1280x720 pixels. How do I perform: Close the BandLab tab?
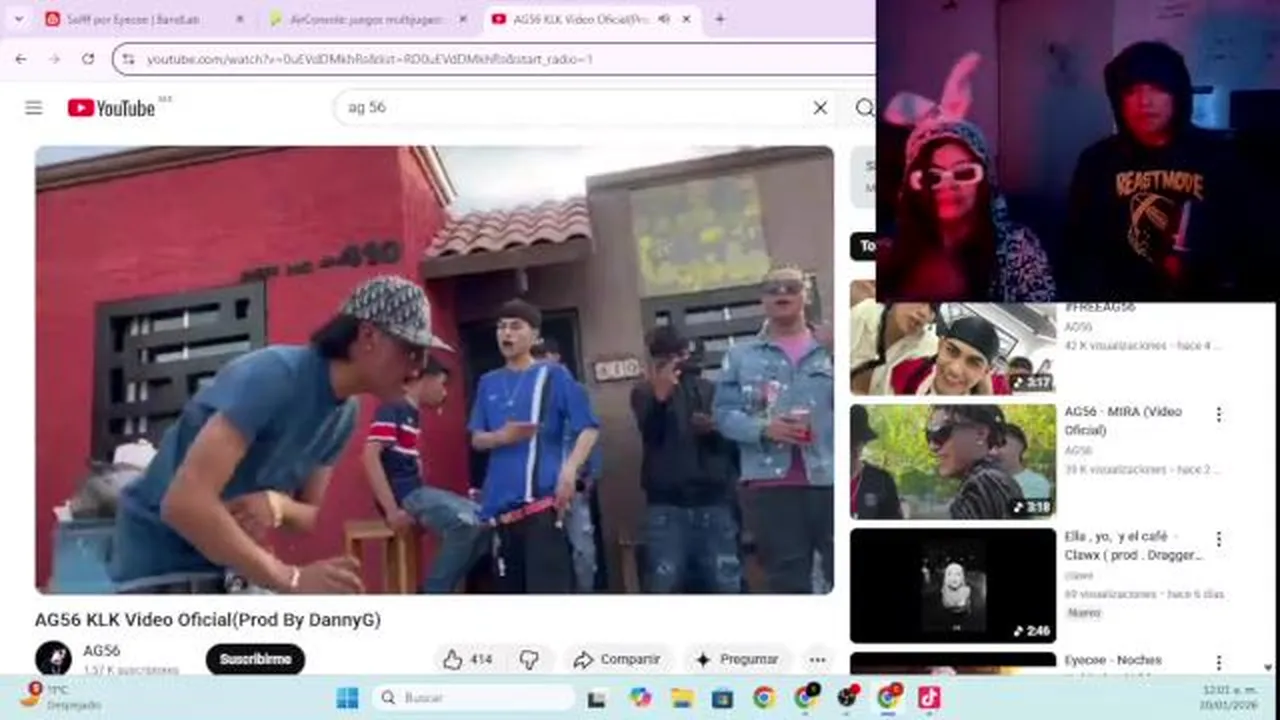(239, 19)
